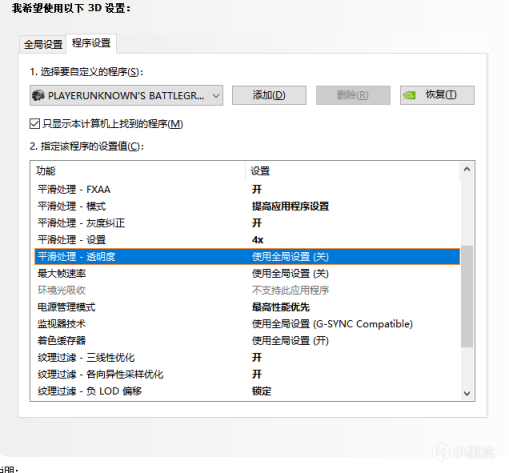
Task: Click the 使用全局设置 (关) value for 最大帧速率
Action: tap(290, 274)
